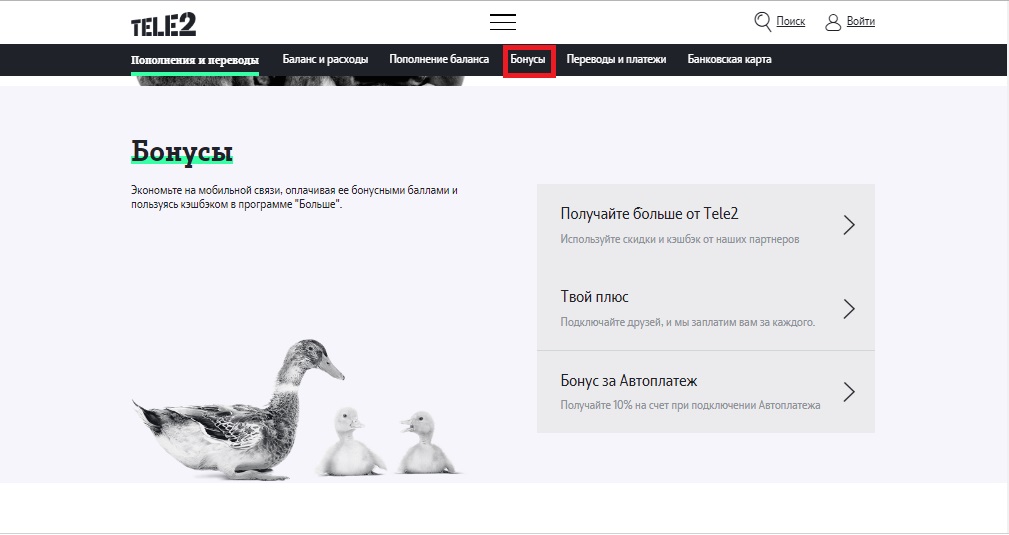Click the search magnifier icon
1009x535 pixels.
(762, 21)
